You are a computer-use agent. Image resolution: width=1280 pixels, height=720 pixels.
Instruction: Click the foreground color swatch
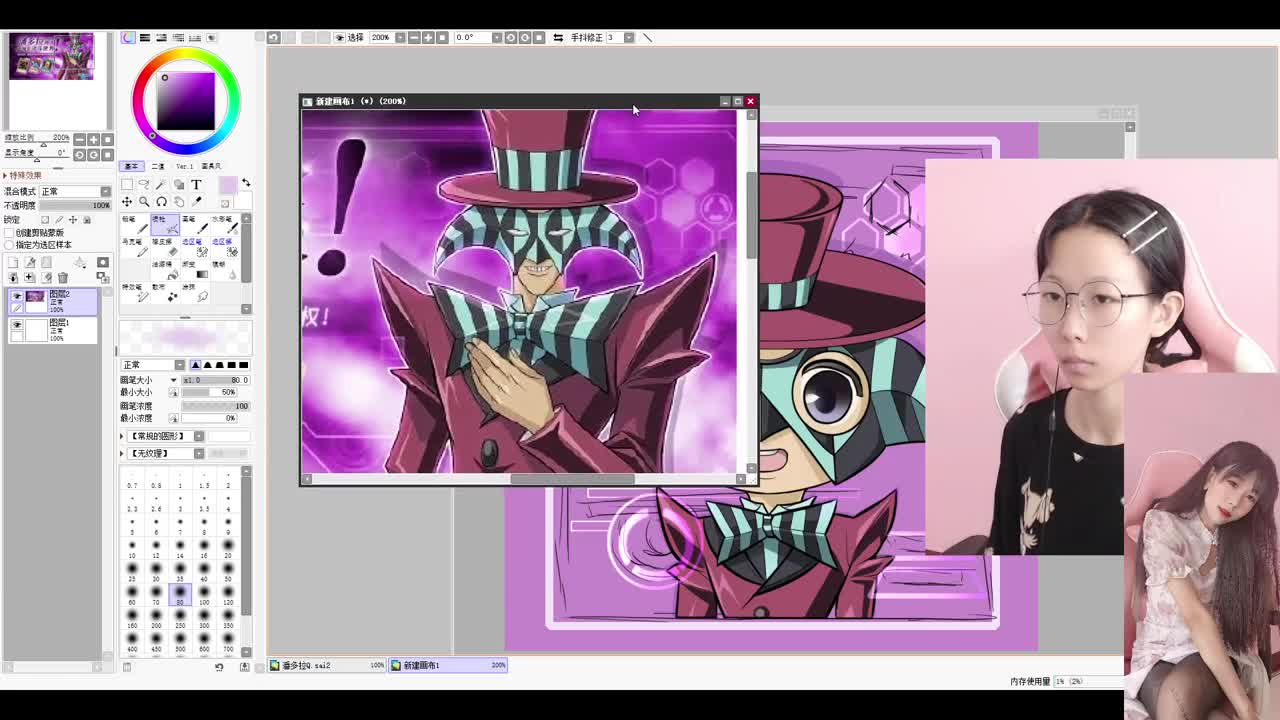(x=228, y=185)
